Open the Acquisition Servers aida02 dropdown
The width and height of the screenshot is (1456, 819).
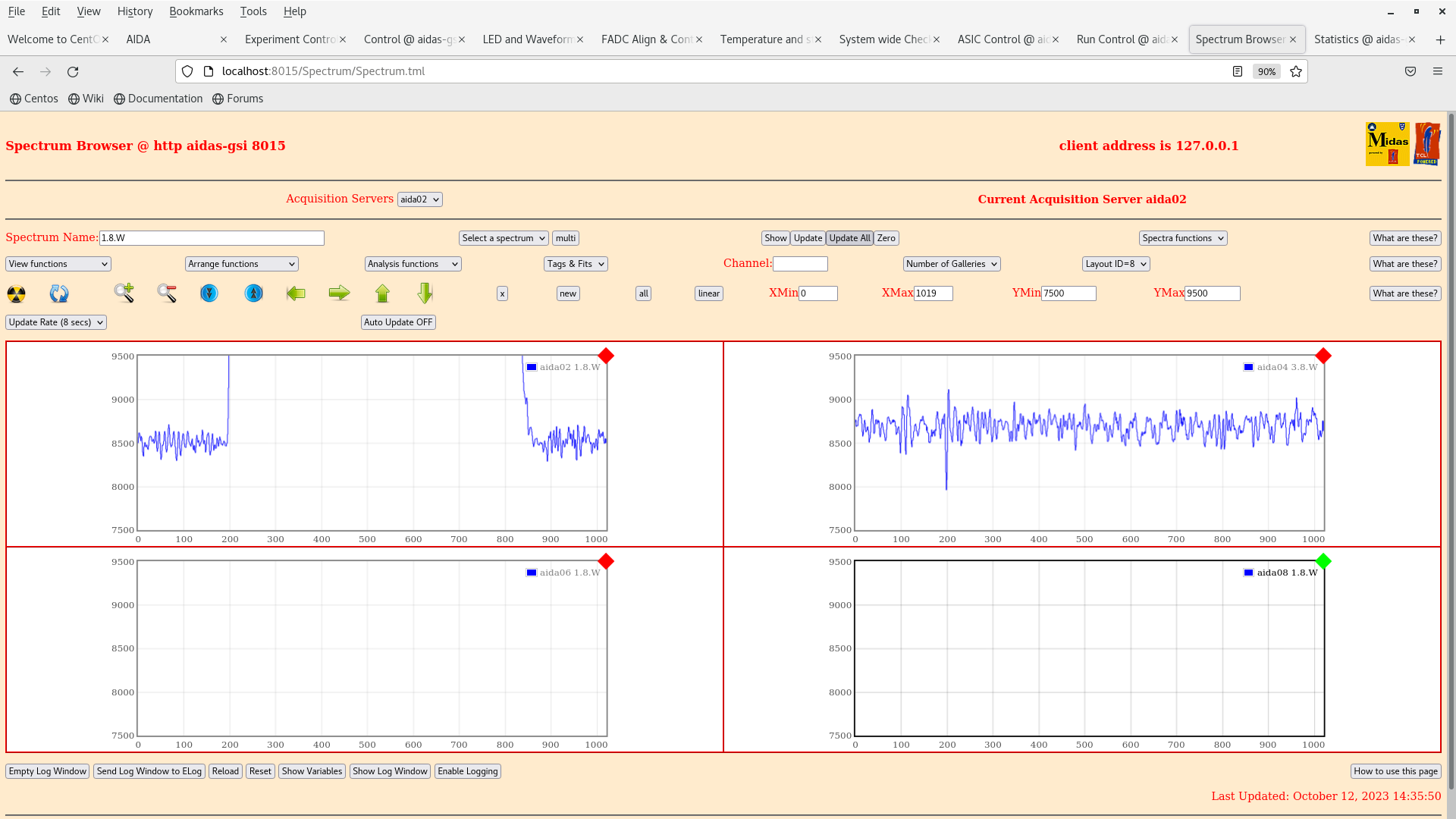(419, 199)
